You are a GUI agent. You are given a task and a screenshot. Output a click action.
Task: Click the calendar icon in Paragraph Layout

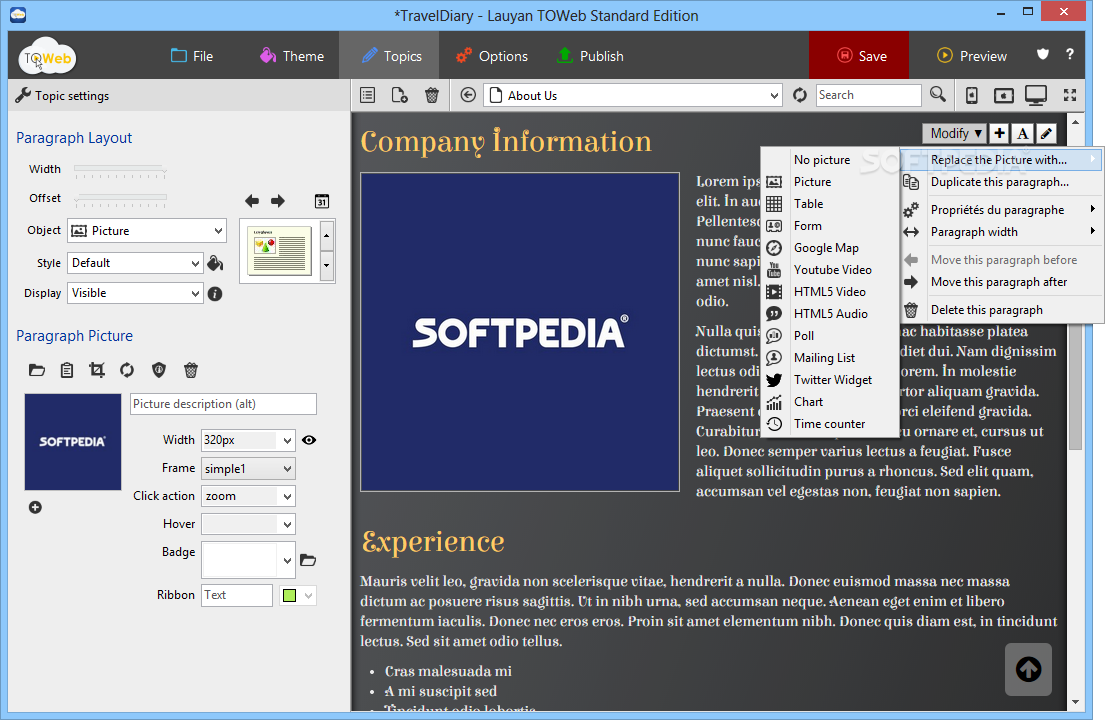point(321,201)
